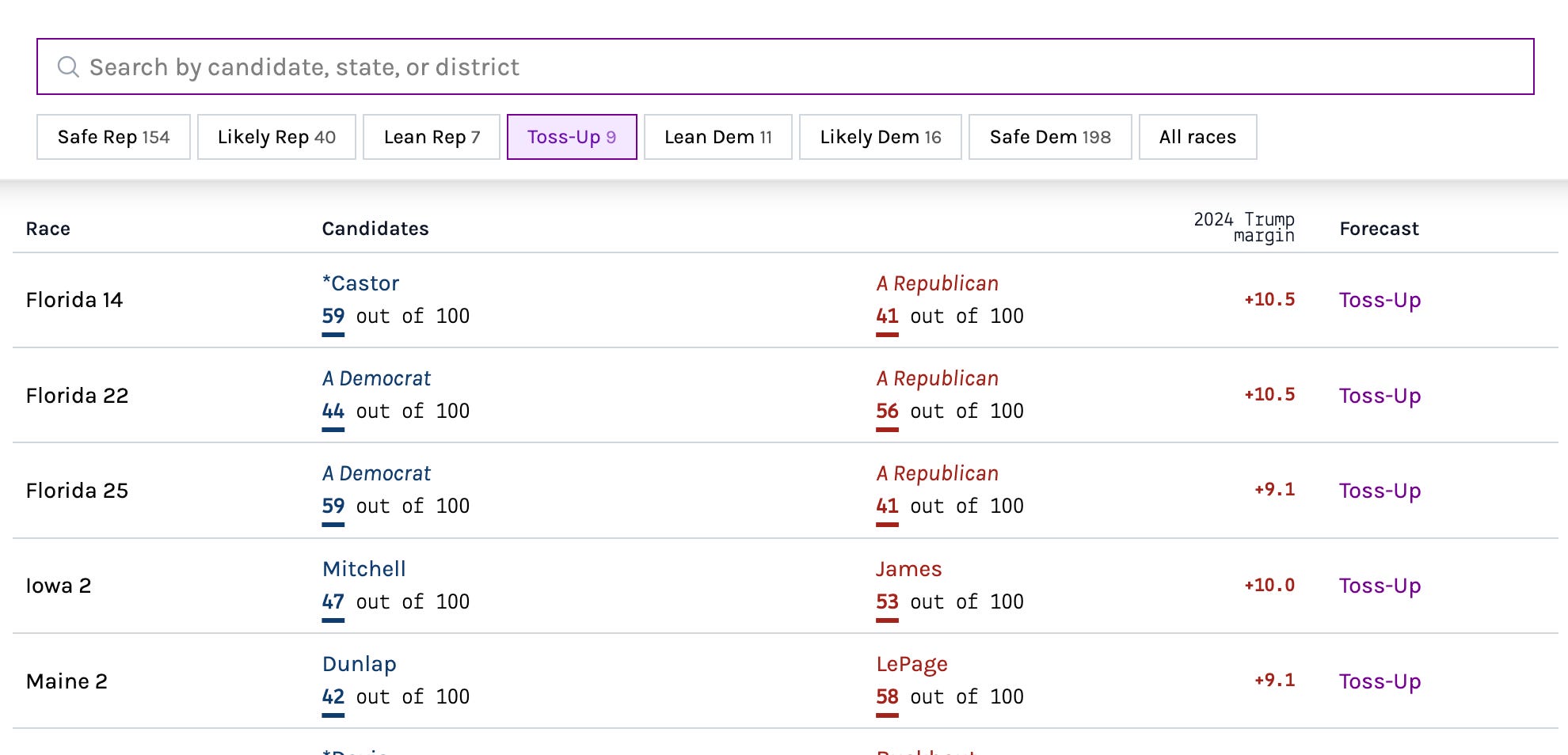Click the Forecast column header
This screenshot has width=1568, height=755.
pyautogui.click(x=1380, y=229)
